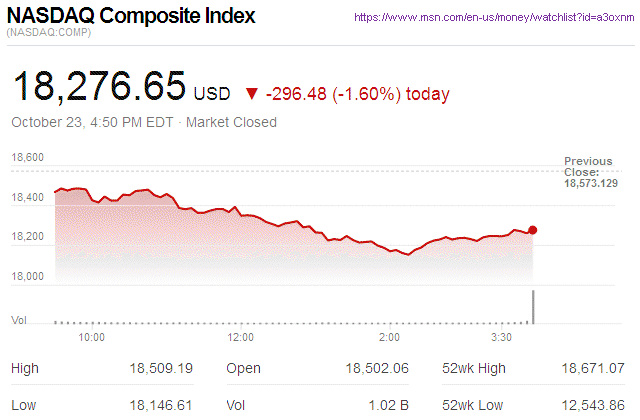Click the 18,276.65 current price
This screenshot has height=420, width=640.
pos(98,89)
